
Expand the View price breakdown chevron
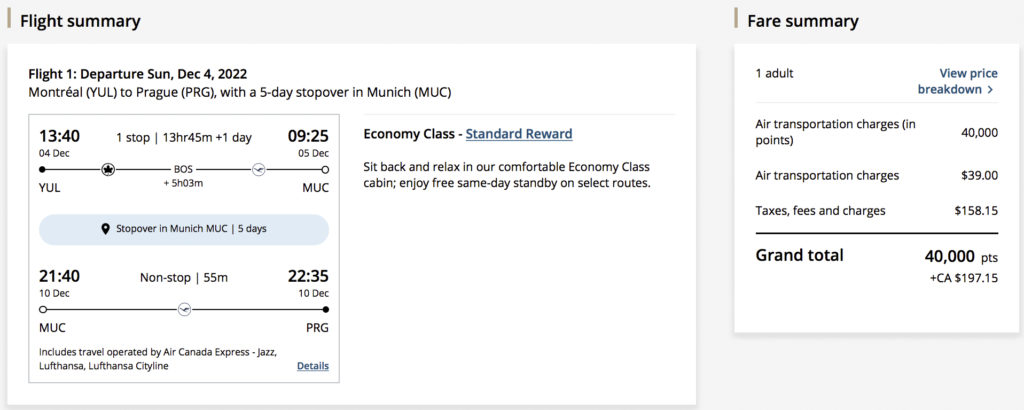[x=991, y=90]
